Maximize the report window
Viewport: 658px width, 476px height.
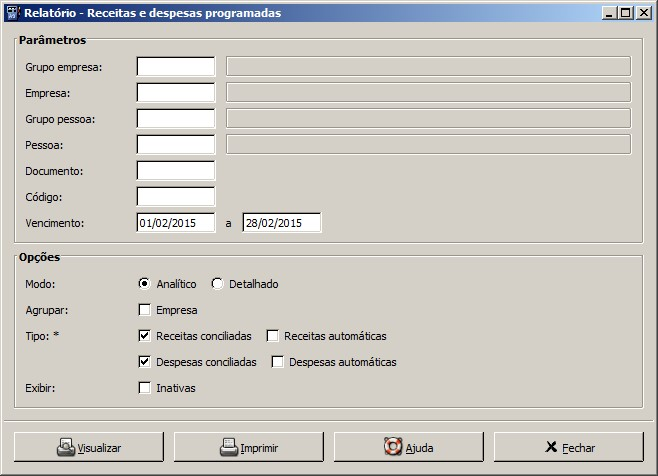[x=625, y=13]
